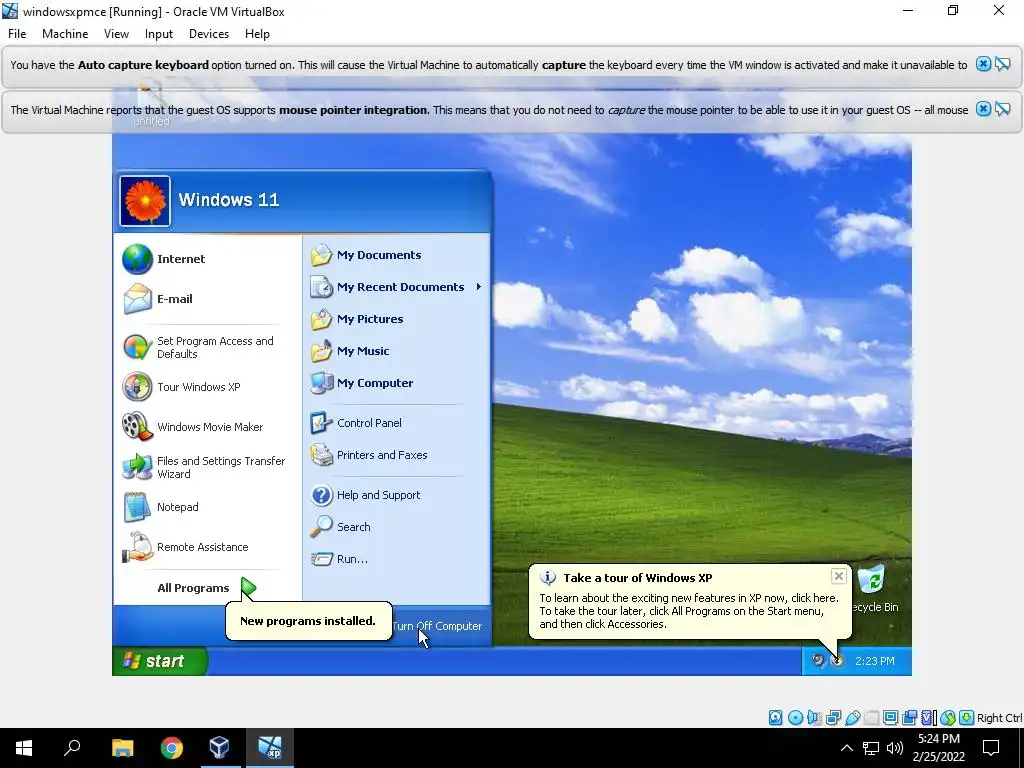Open the Recycle Bin on XP desktop
Viewport: 1024px width, 768px height.
point(873,589)
